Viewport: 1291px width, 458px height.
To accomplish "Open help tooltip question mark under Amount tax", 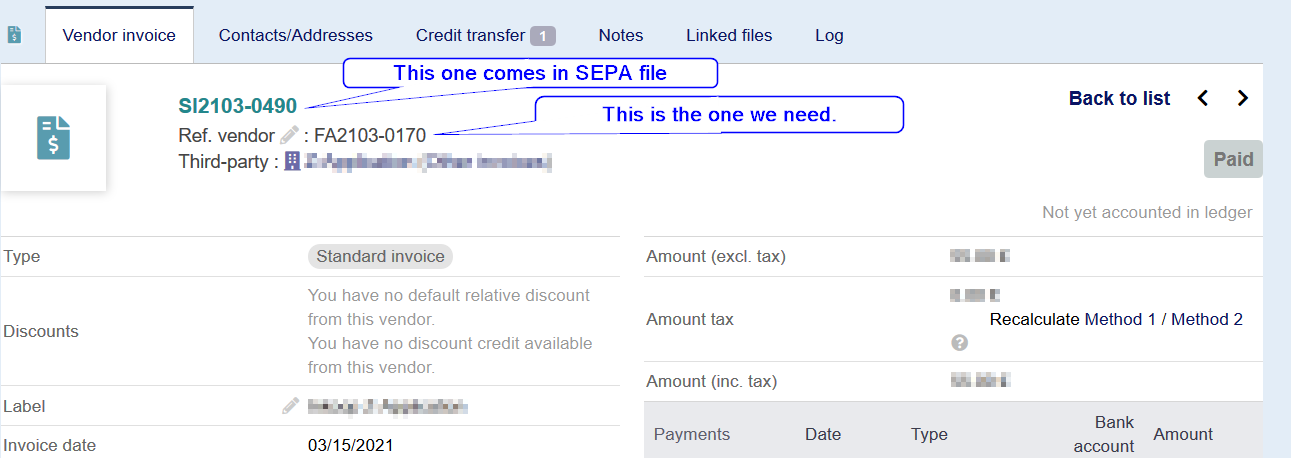I will point(959,343).
